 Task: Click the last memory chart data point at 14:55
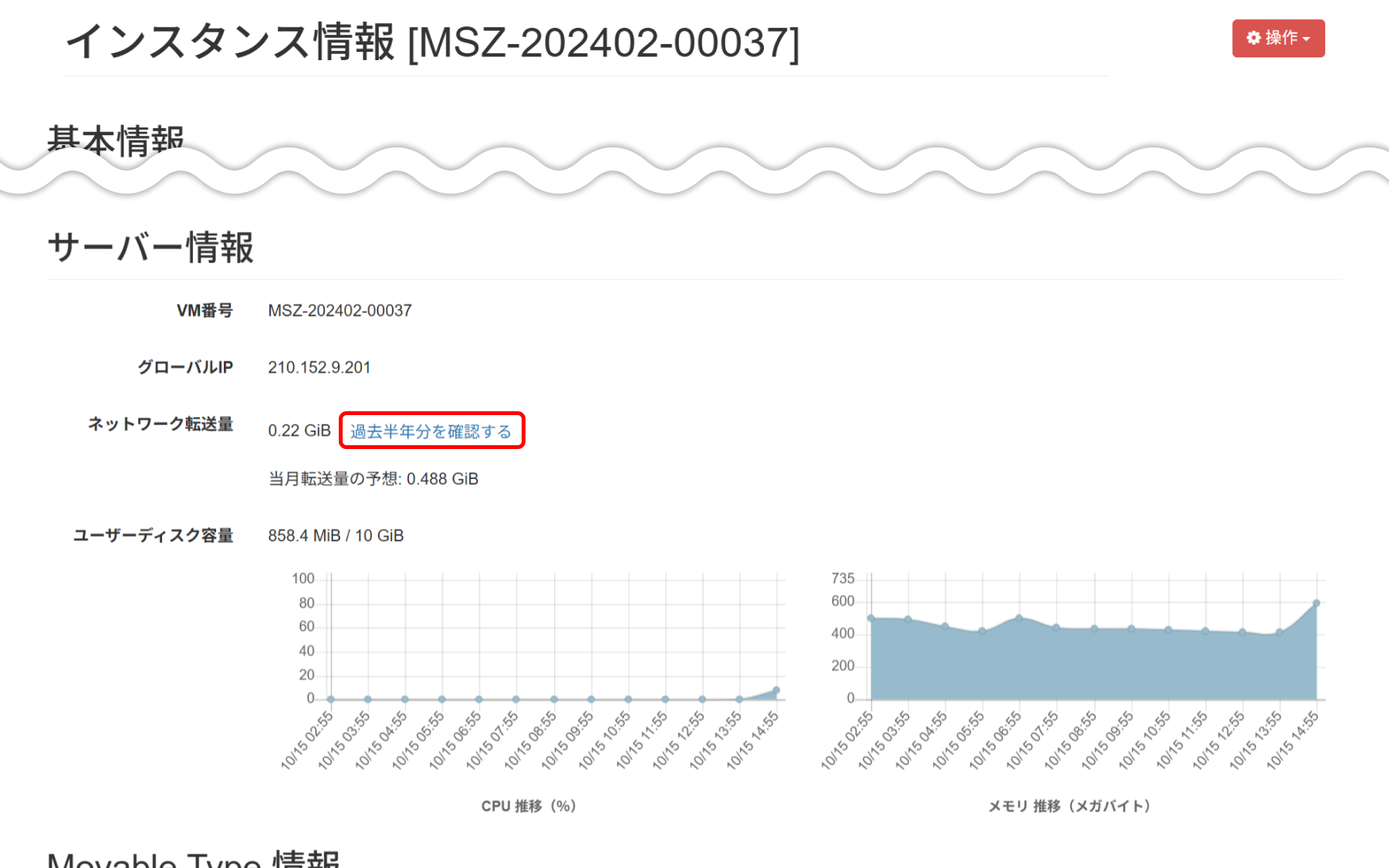point(1316,603)
